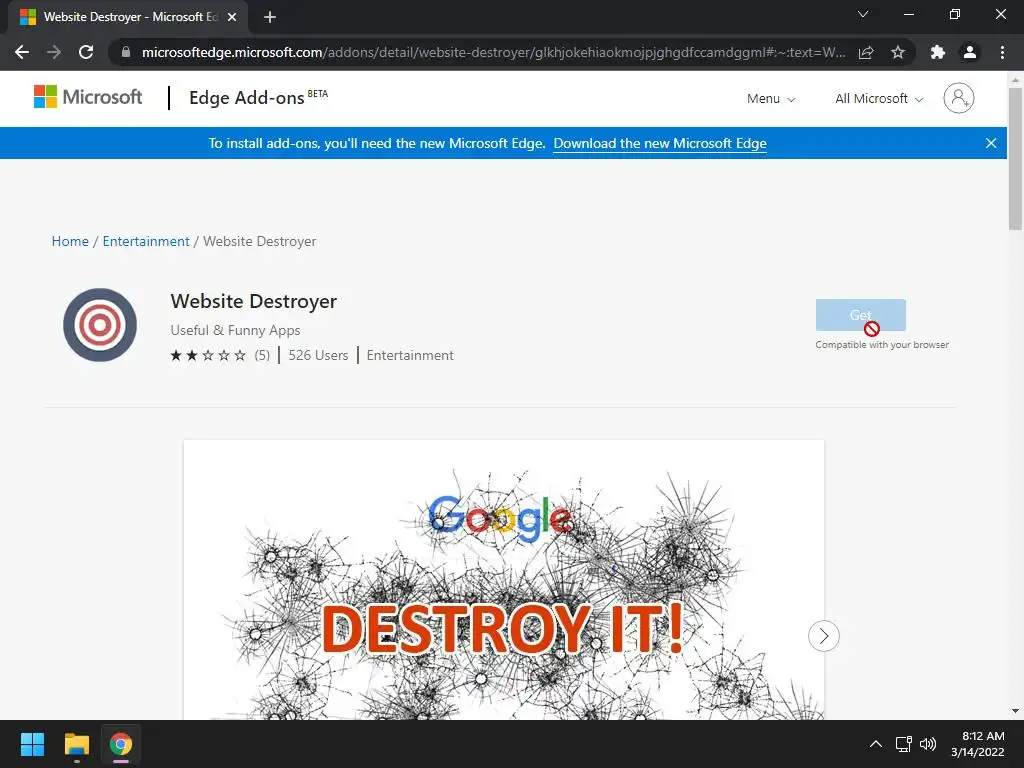Open File Explorer from taskbar
This screenshot has height=768, width=1024.
[x=76, y=744]
